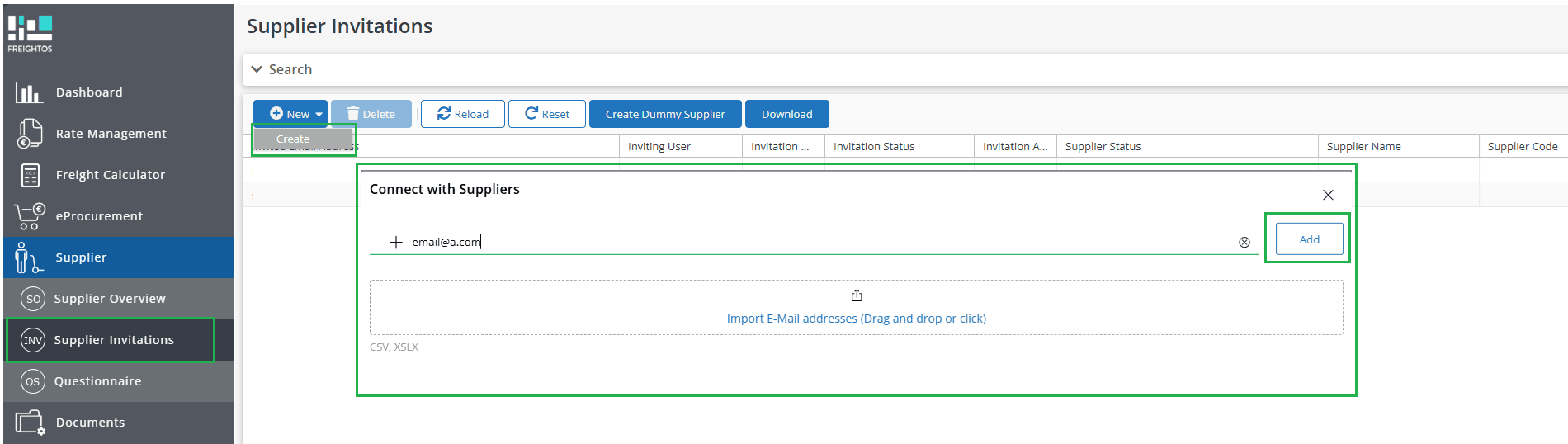The image size is (1568, 444).
Task: Open Documents in the sidebar
Action: point(119,423)
